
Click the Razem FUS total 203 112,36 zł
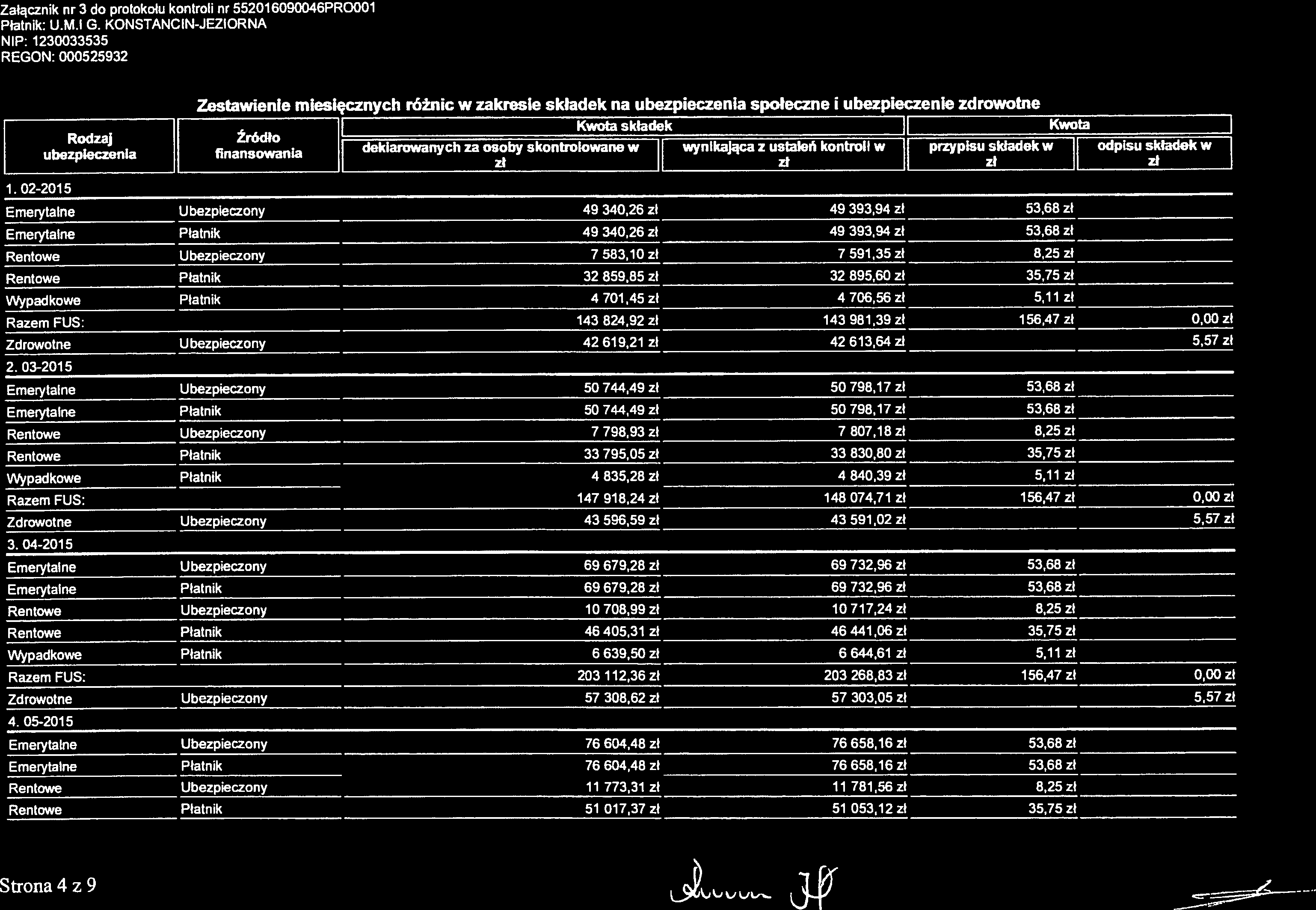pyautogui.click(x=618, y=676)
